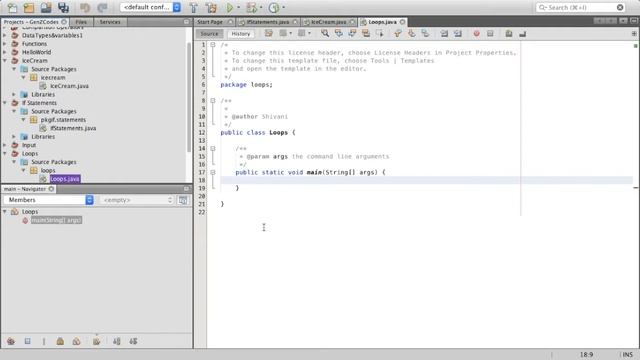Show the History view

[241, 34]
